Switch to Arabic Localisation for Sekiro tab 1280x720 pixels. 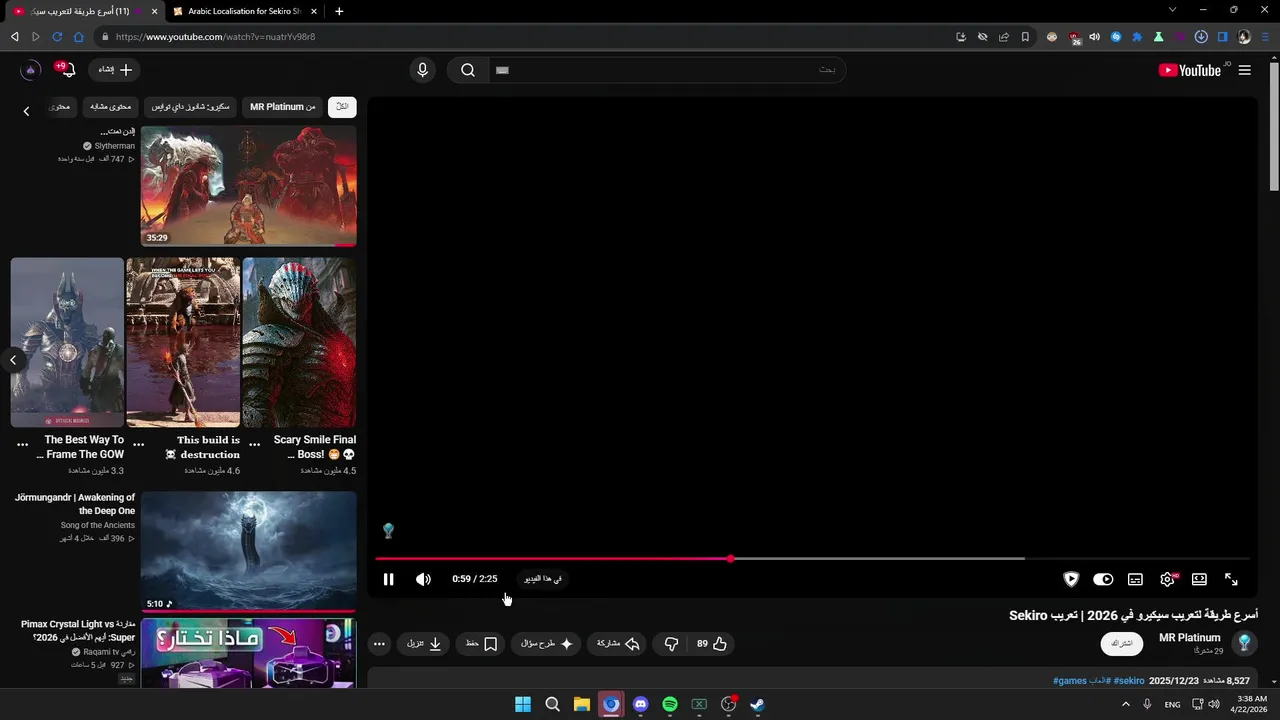(245, 11)
